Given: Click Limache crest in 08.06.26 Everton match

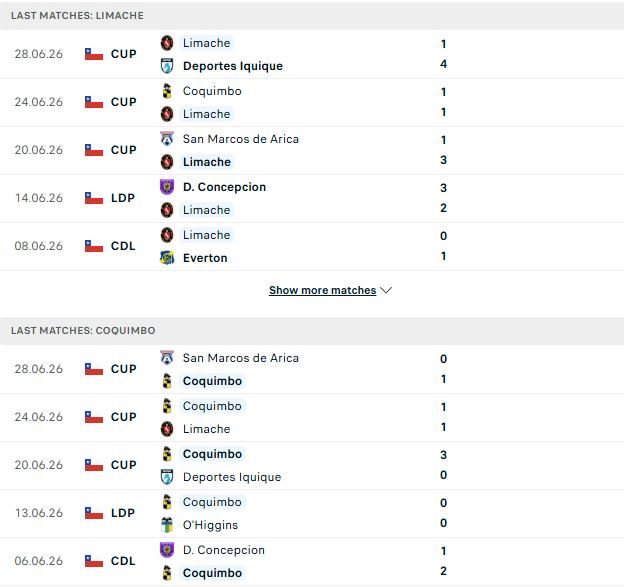Looking at the screenshot, I should point(167,235).
